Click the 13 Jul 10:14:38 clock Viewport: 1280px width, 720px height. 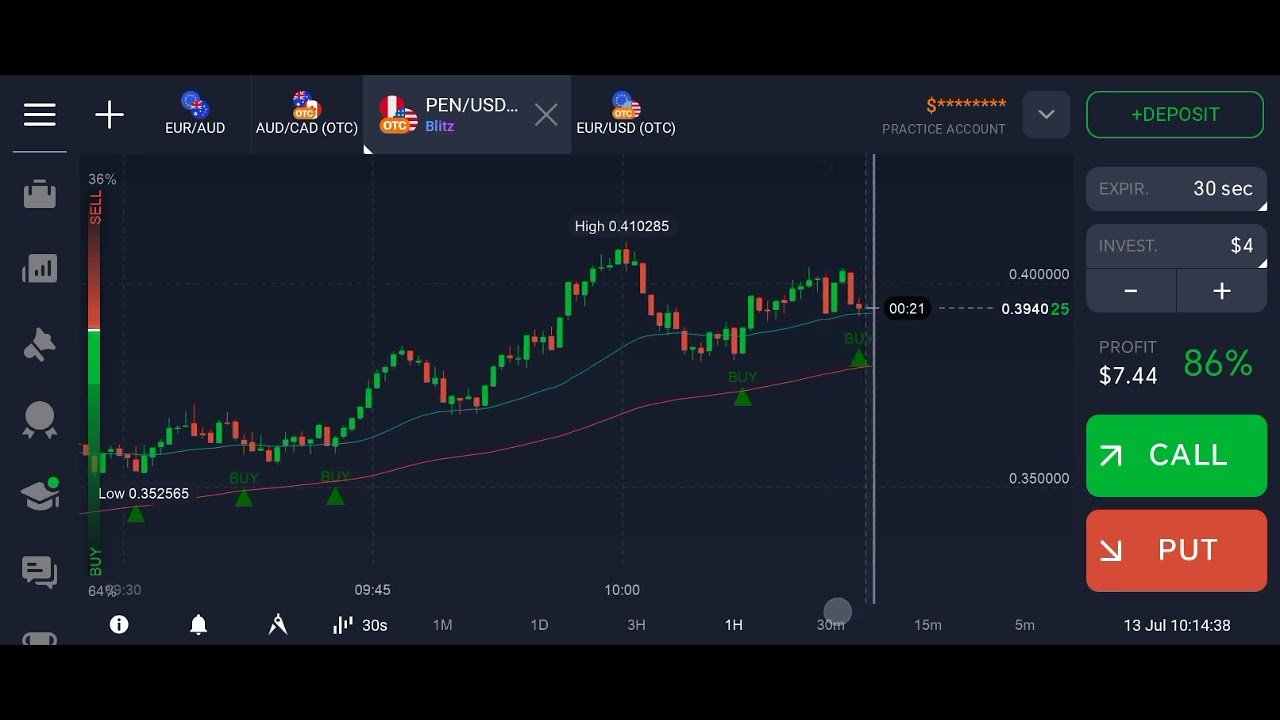[1177, 625]
